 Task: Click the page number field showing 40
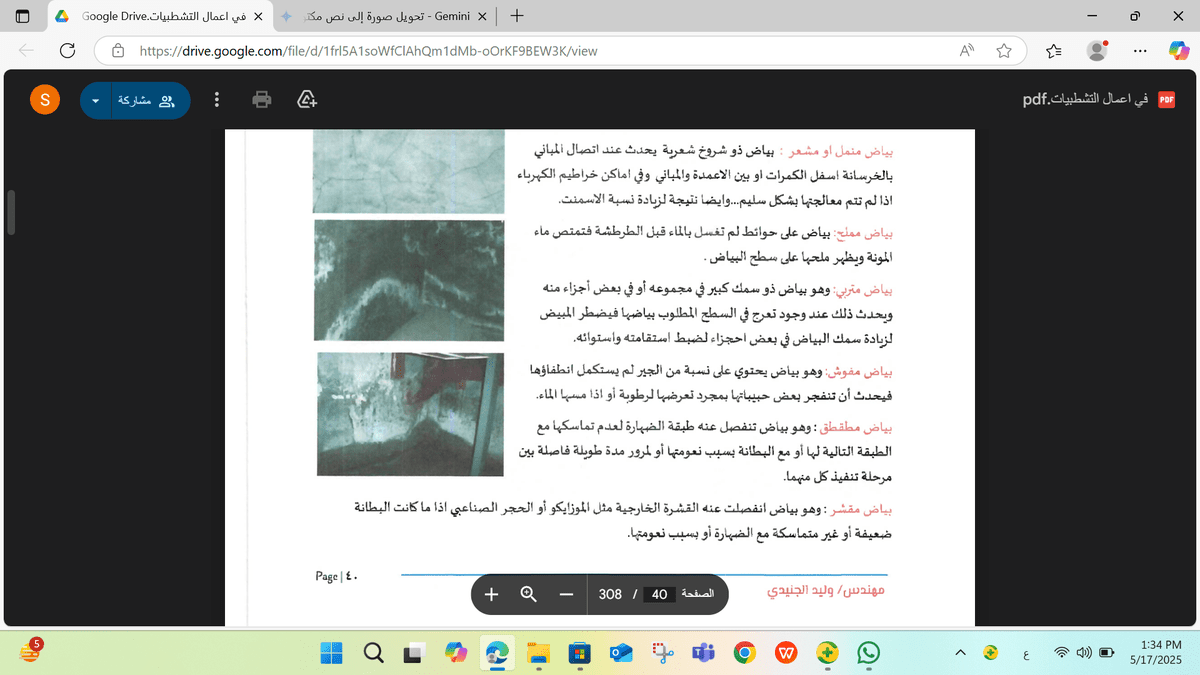click(659, 594)
